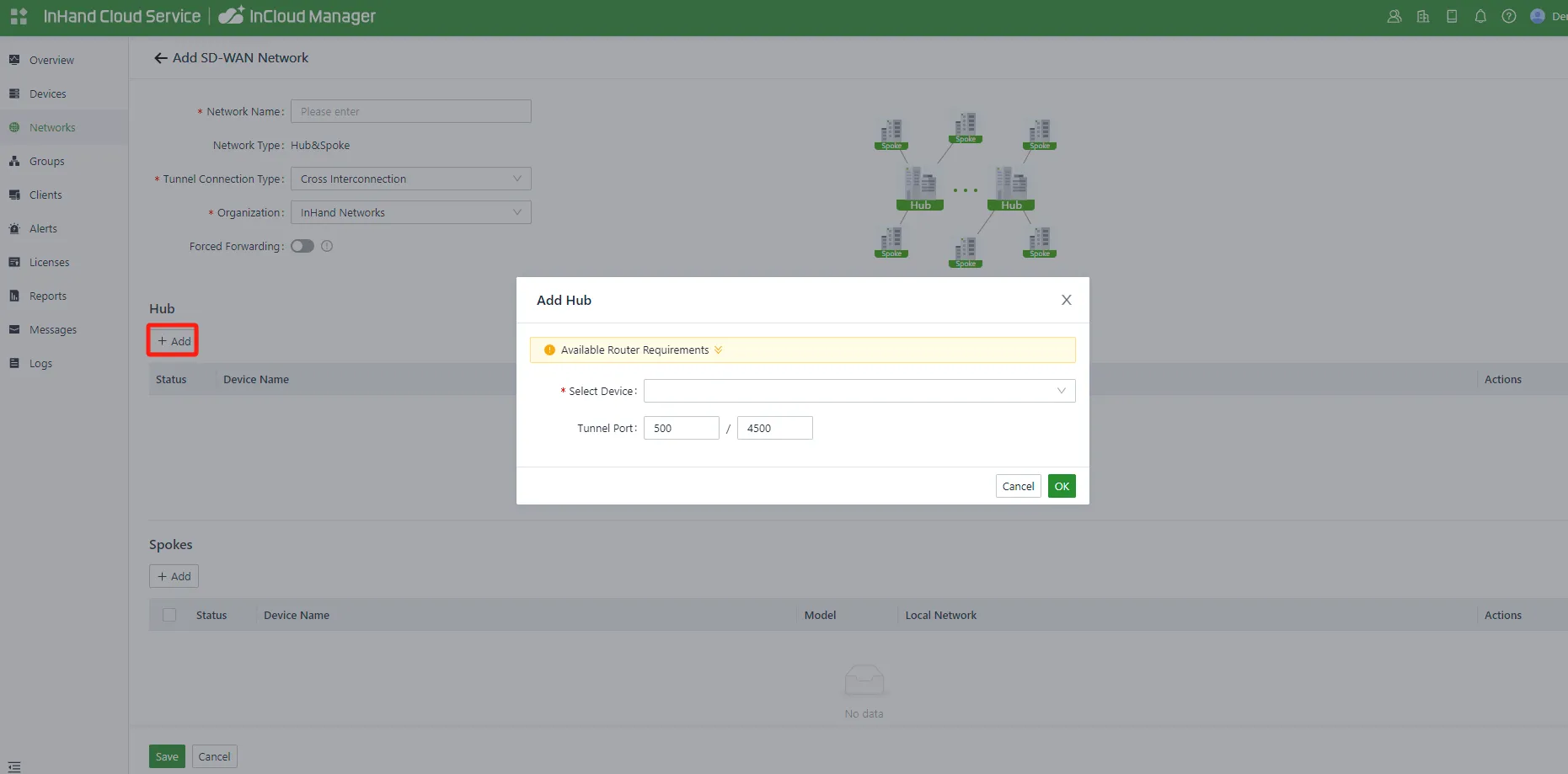Open Groups in the sidebar menu
The width and height of the screenshot is (1568, 774).
[46, 161]
